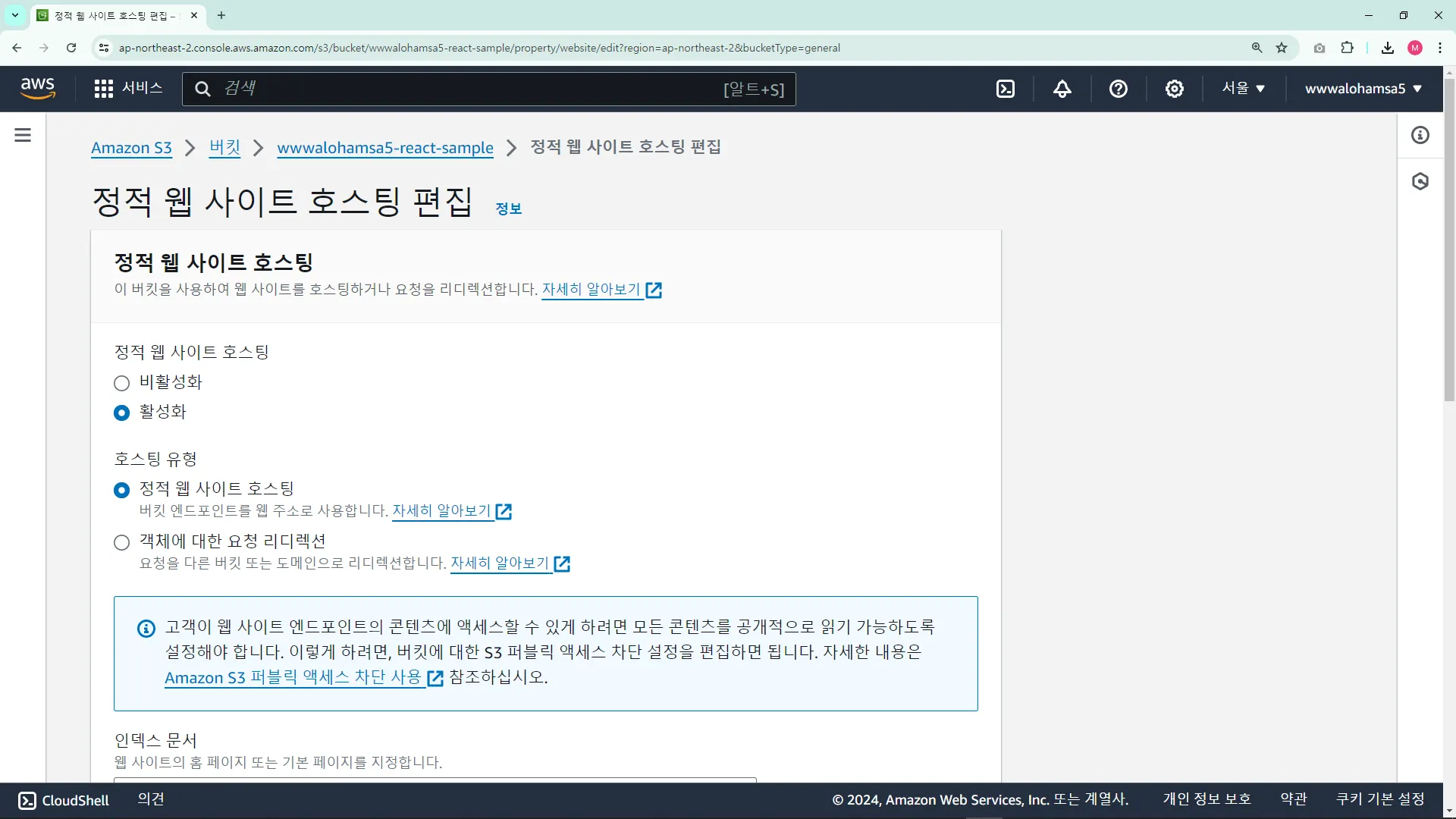
Task: Go to the AWS console home logo
Action: (x=37, y=88)
